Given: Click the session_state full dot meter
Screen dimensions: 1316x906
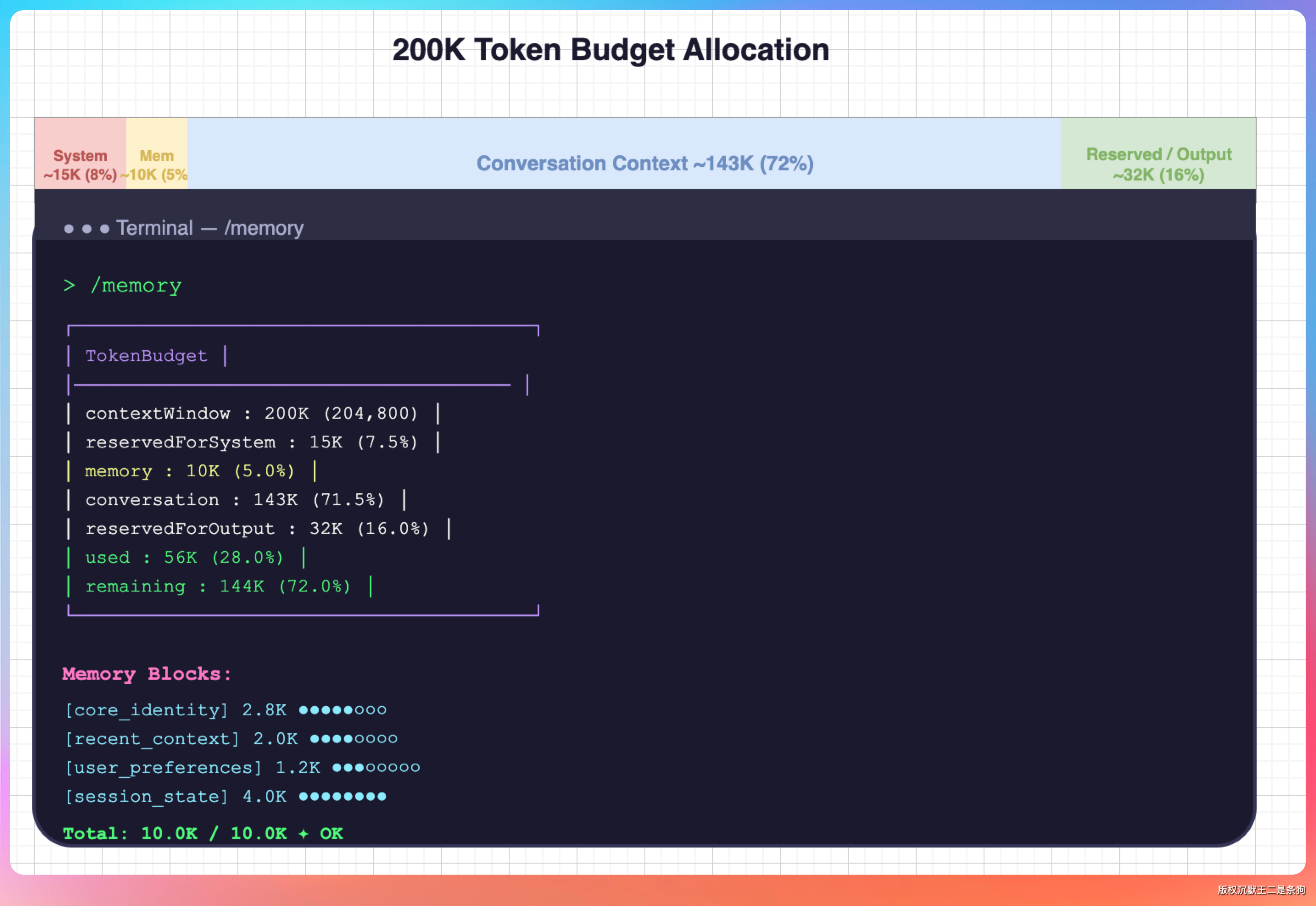Looking at the screenshot, I should (x=343, y=796).
